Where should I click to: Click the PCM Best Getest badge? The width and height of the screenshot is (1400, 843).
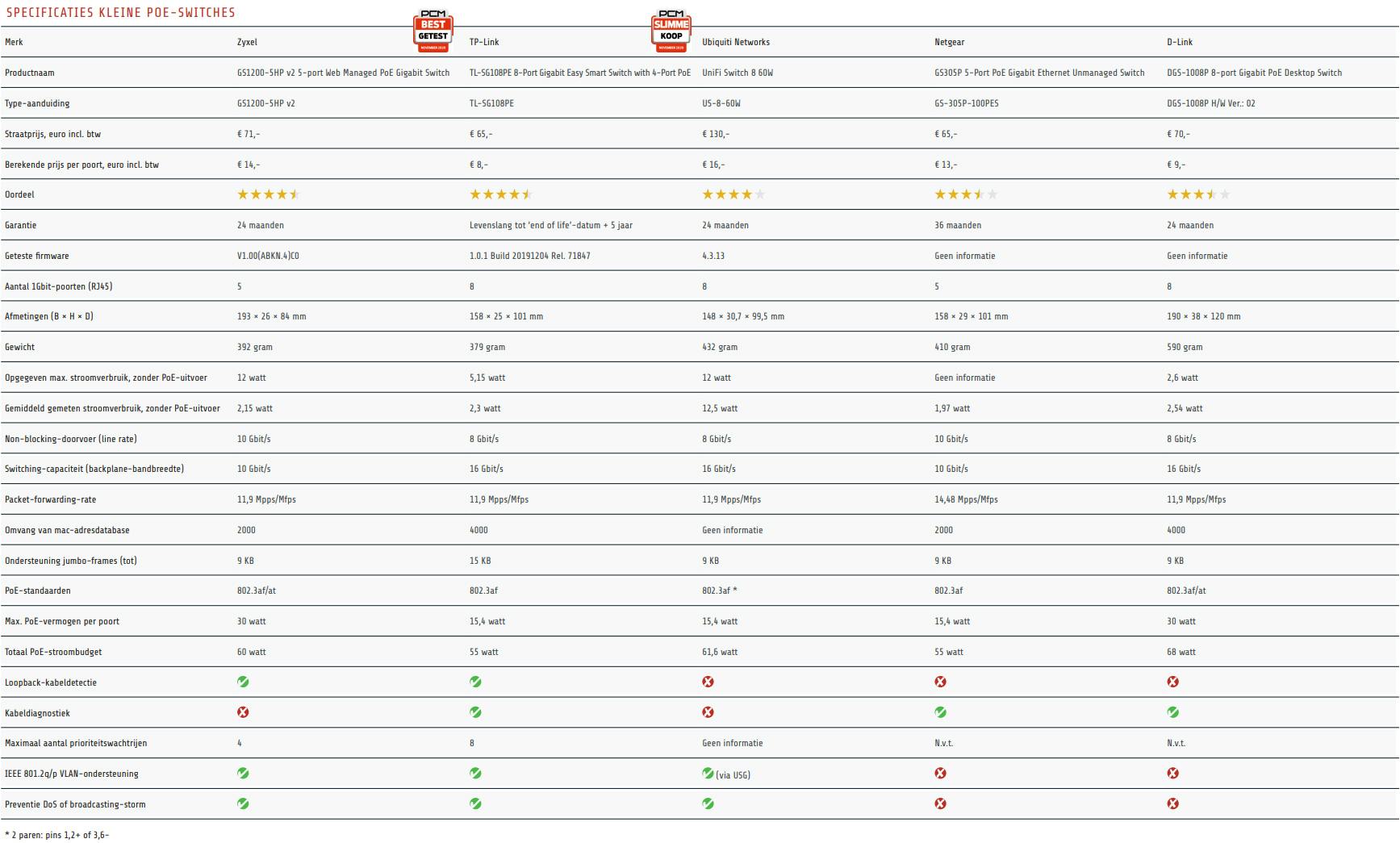click(433, 31)
